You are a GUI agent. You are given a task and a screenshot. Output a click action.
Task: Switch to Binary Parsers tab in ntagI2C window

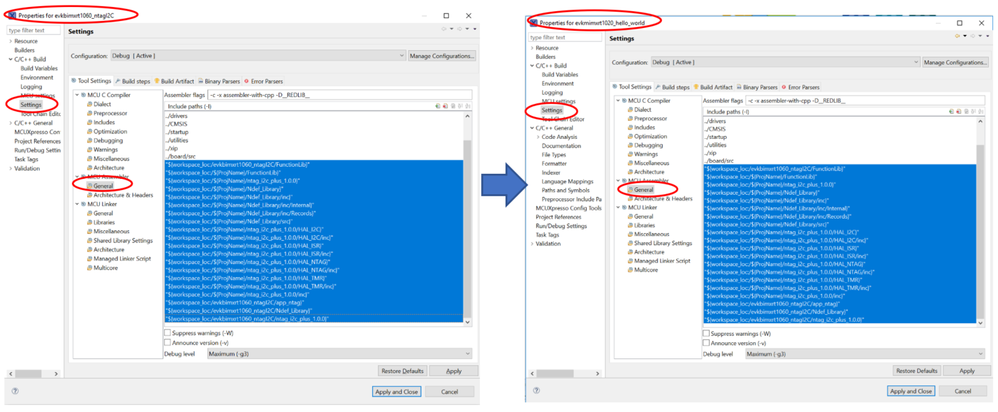pyautogui.click(x=219, y=82)
